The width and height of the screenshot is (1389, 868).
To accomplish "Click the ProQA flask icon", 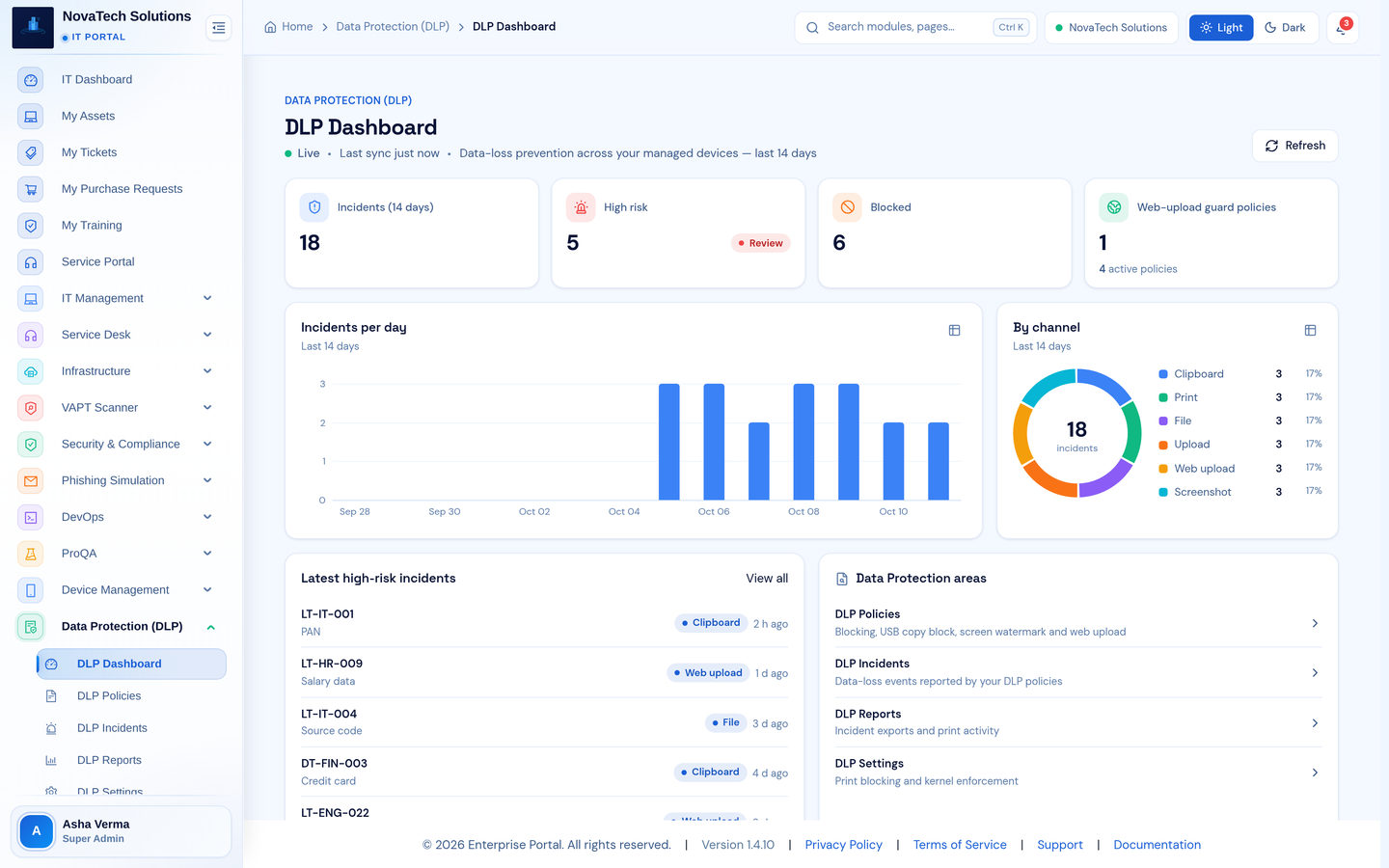I will (x=31, y=554).
